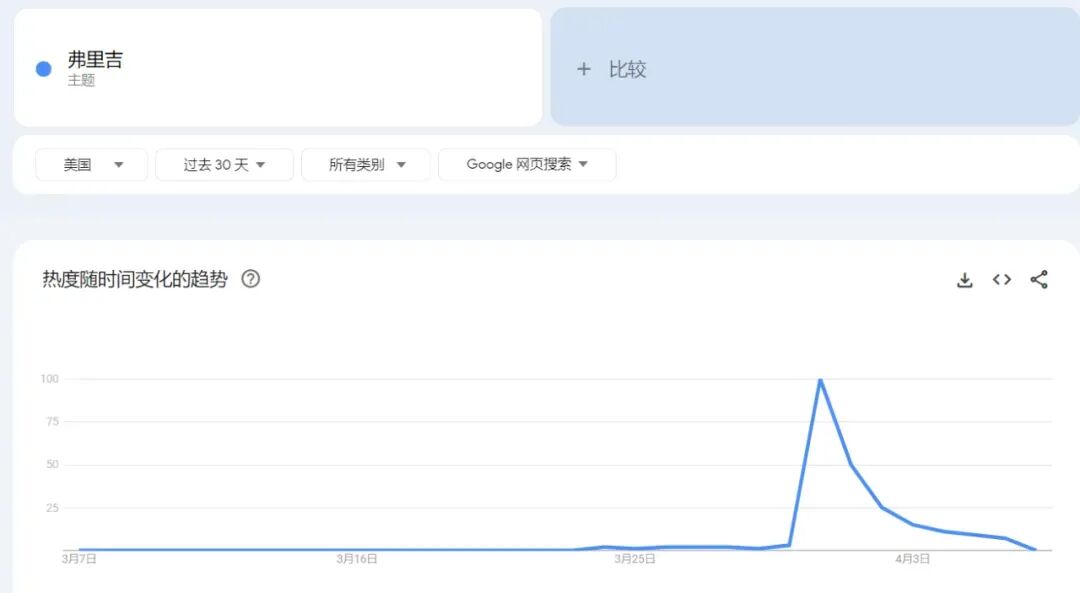Click the 75 y-axis value
Viewport: 1080px width, 593px height.
pyautogui.click(x=52, y=422)
